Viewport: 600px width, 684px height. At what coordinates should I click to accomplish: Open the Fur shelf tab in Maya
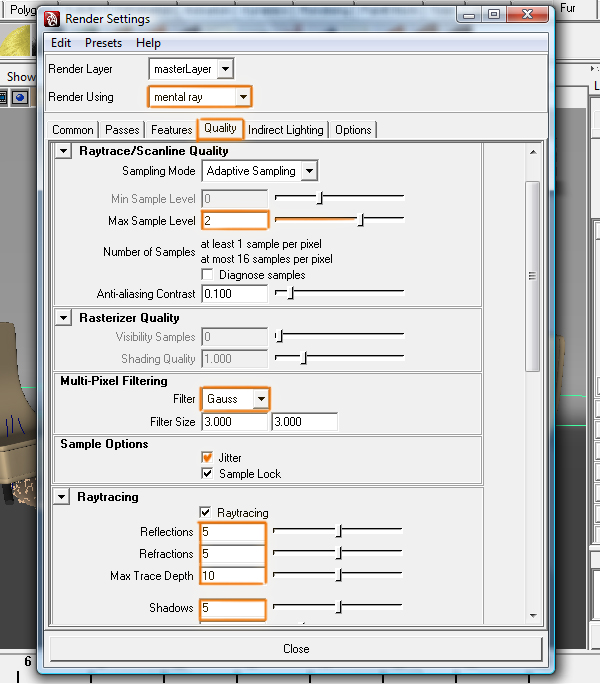tap(568, 8)
